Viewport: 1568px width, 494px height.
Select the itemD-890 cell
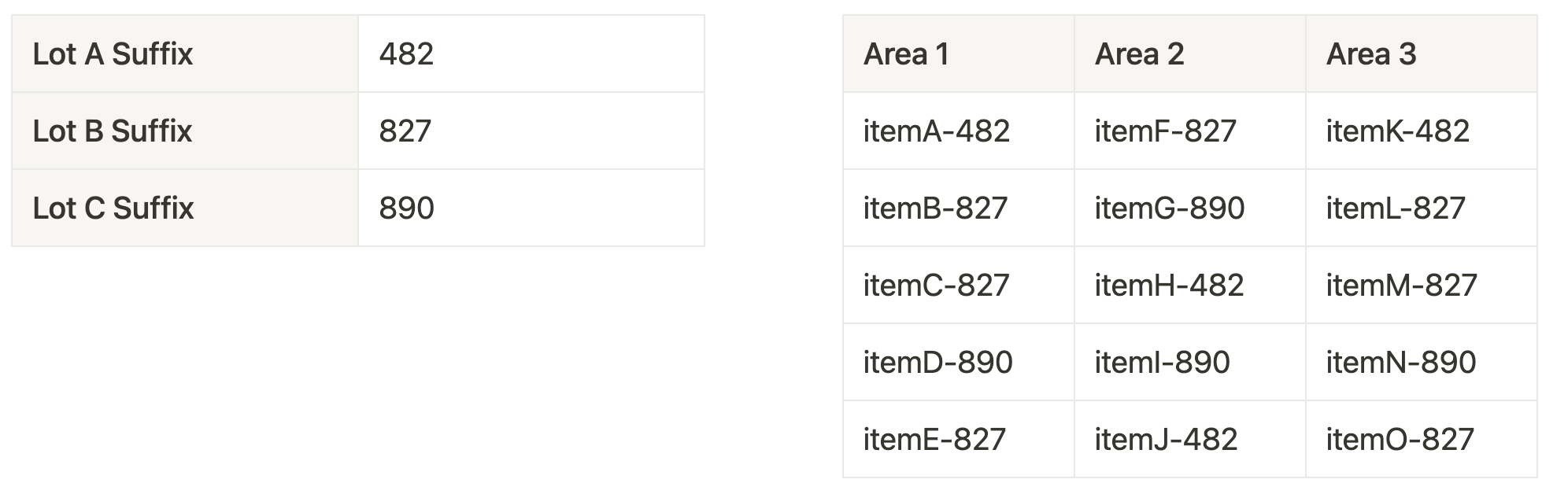click(x=959, y=362)
